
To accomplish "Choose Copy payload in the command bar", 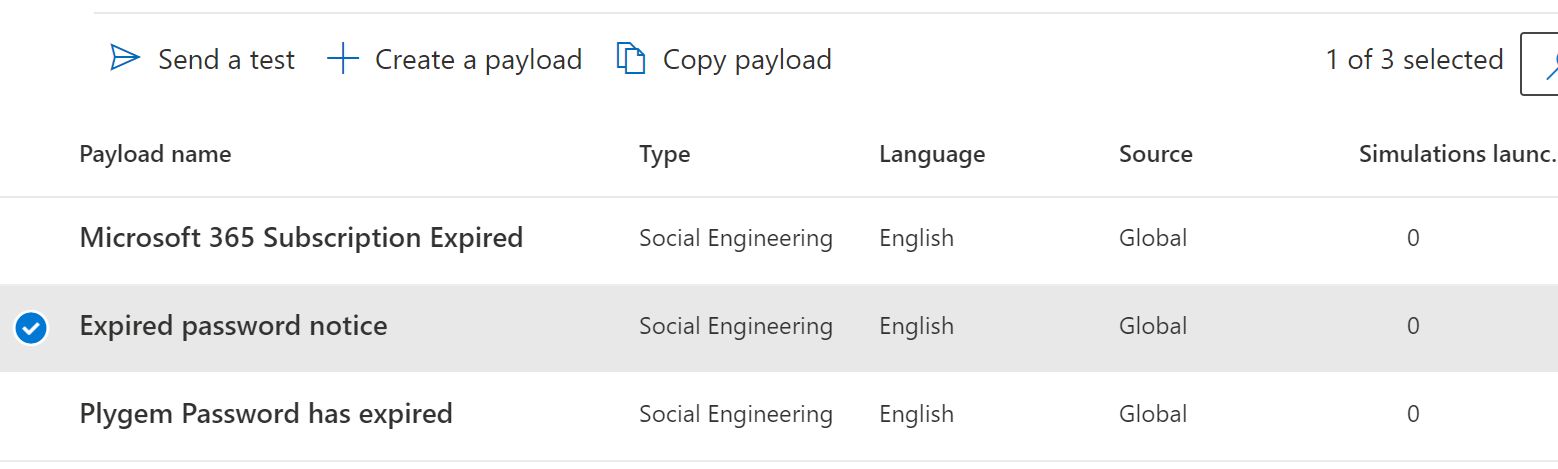I will 746,60.
